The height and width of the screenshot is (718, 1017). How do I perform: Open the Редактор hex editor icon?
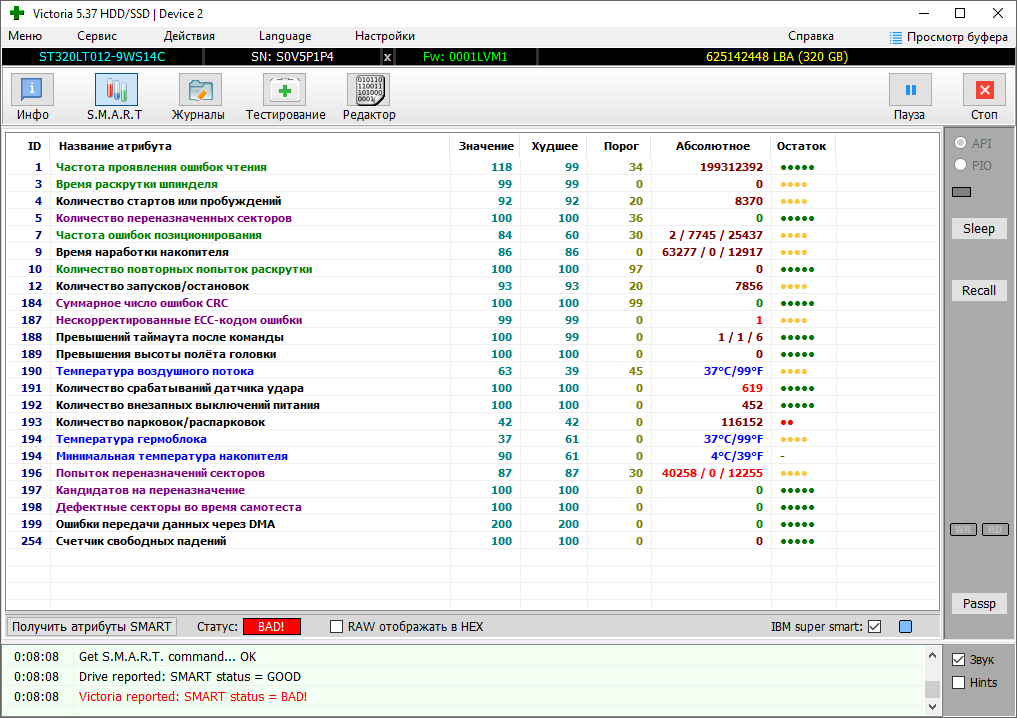pyautogui.click(x=369, y=90)
